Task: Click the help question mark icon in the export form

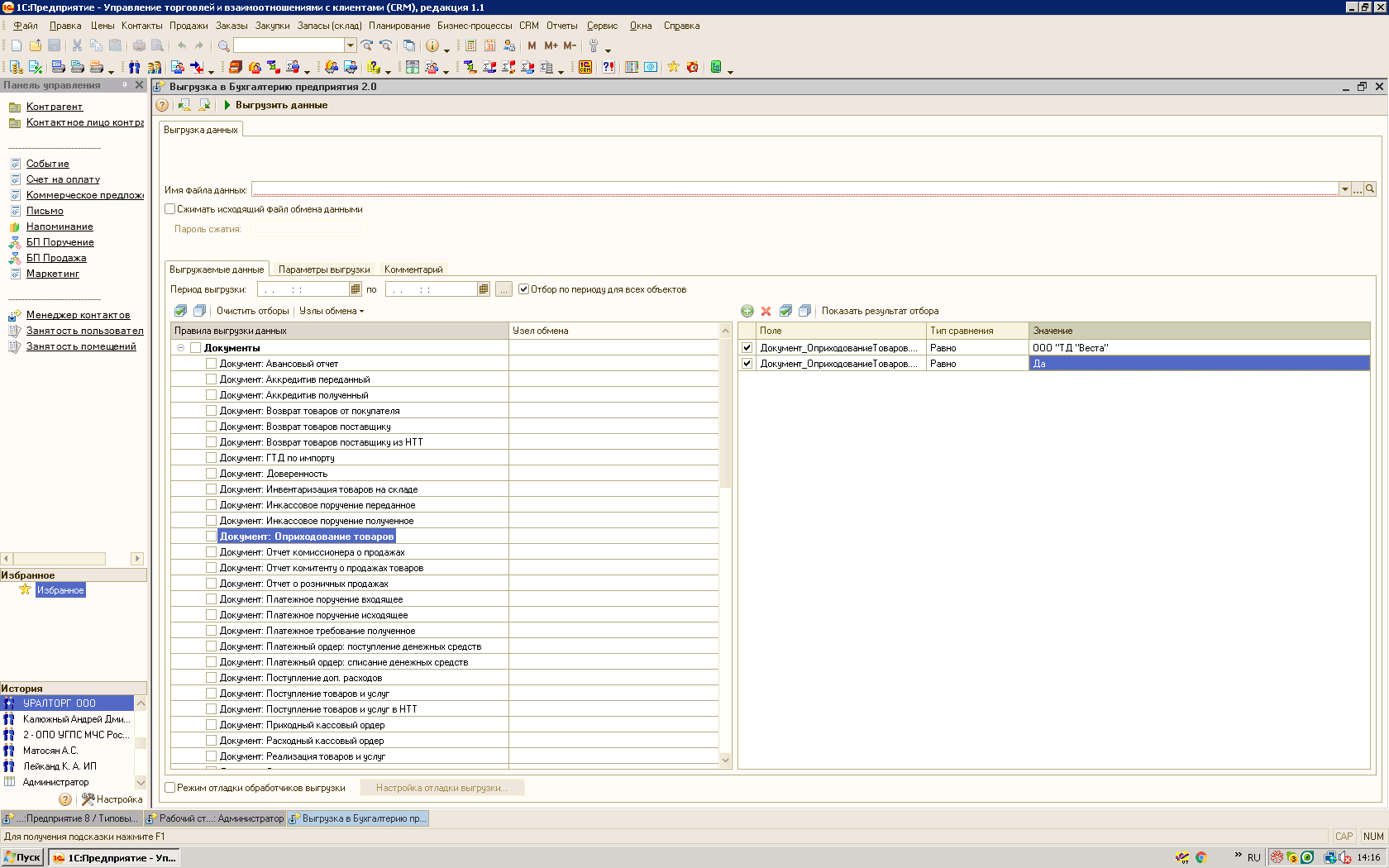Action: click(x=162, y=105)
